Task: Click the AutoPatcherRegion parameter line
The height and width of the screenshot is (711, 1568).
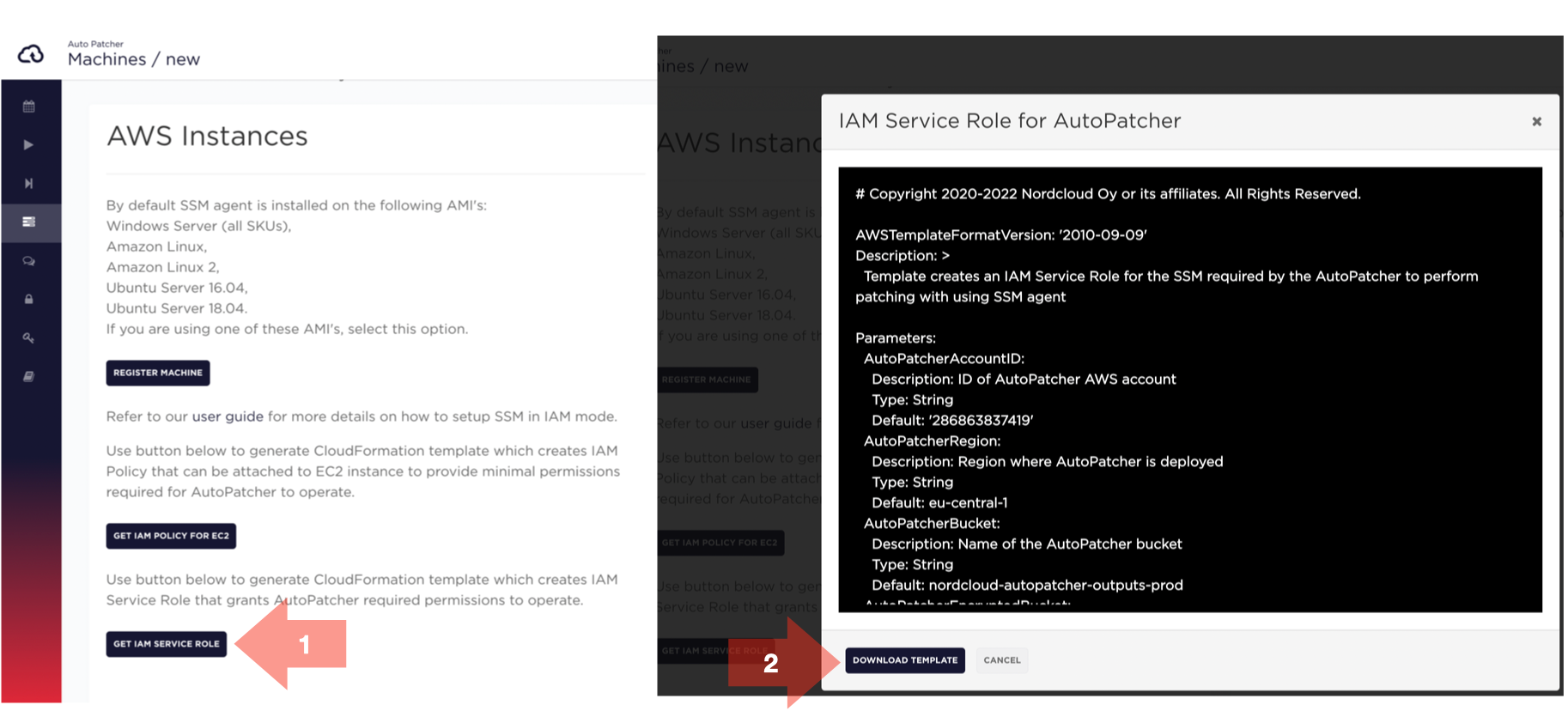Action: (932, 441)
